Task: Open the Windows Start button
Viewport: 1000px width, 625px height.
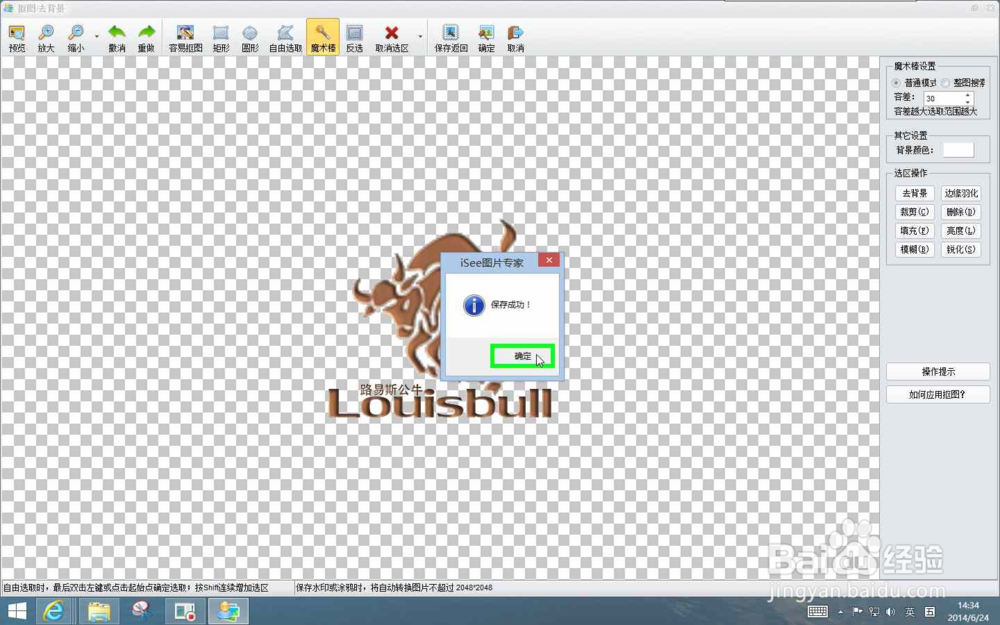Action: pos(17,611)
